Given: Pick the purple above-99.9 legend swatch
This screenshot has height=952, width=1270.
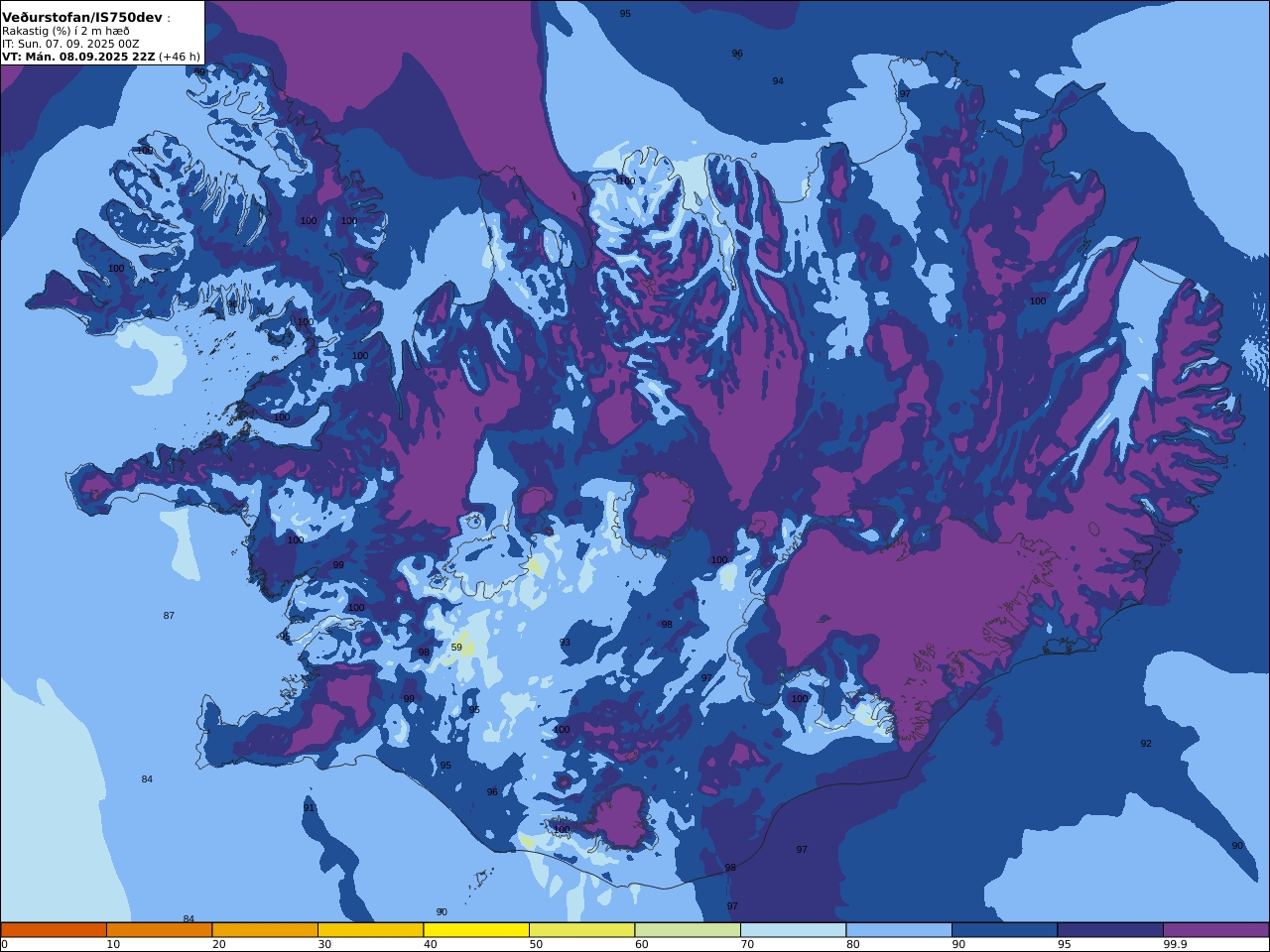Looking at the screenshot, I should (1216, 930).
